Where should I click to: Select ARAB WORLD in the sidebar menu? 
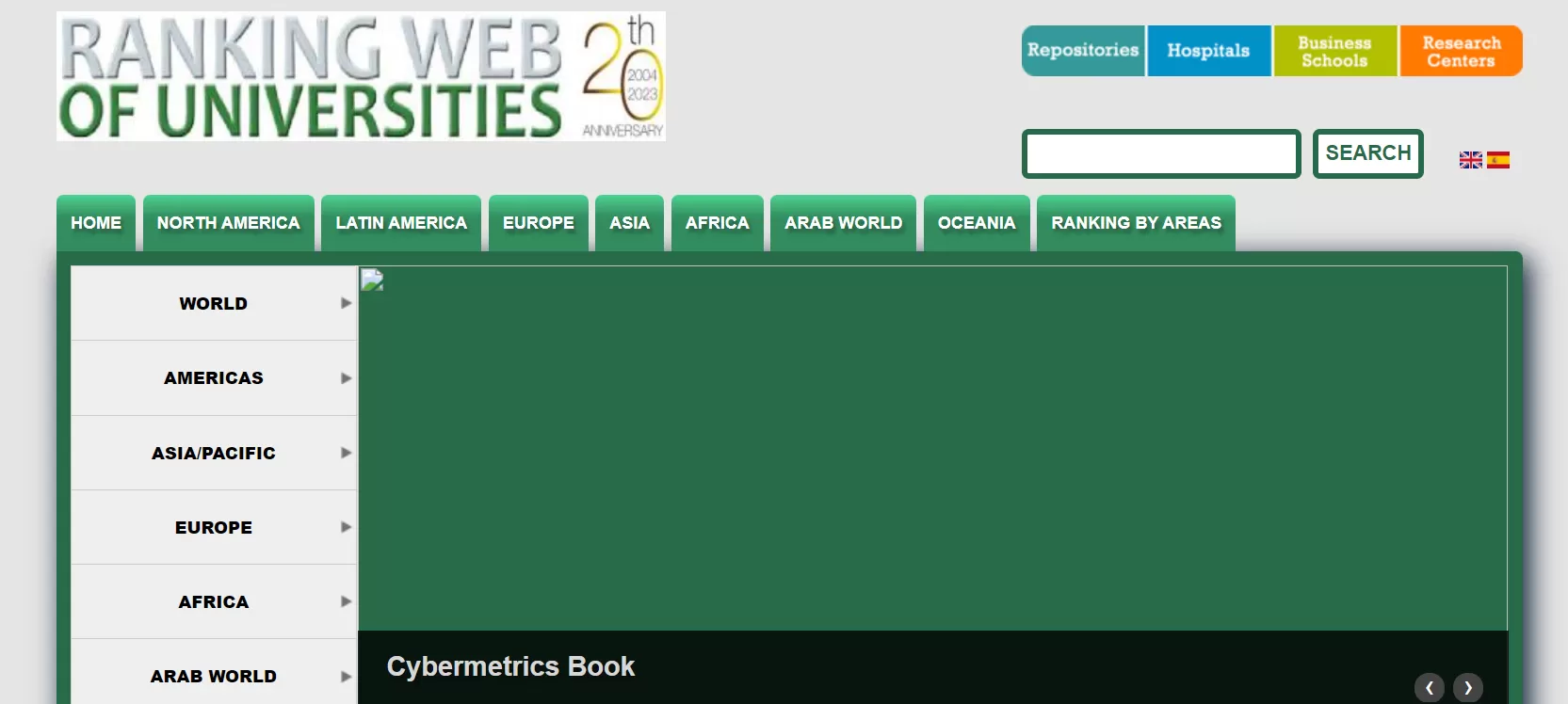pos(214,674)
